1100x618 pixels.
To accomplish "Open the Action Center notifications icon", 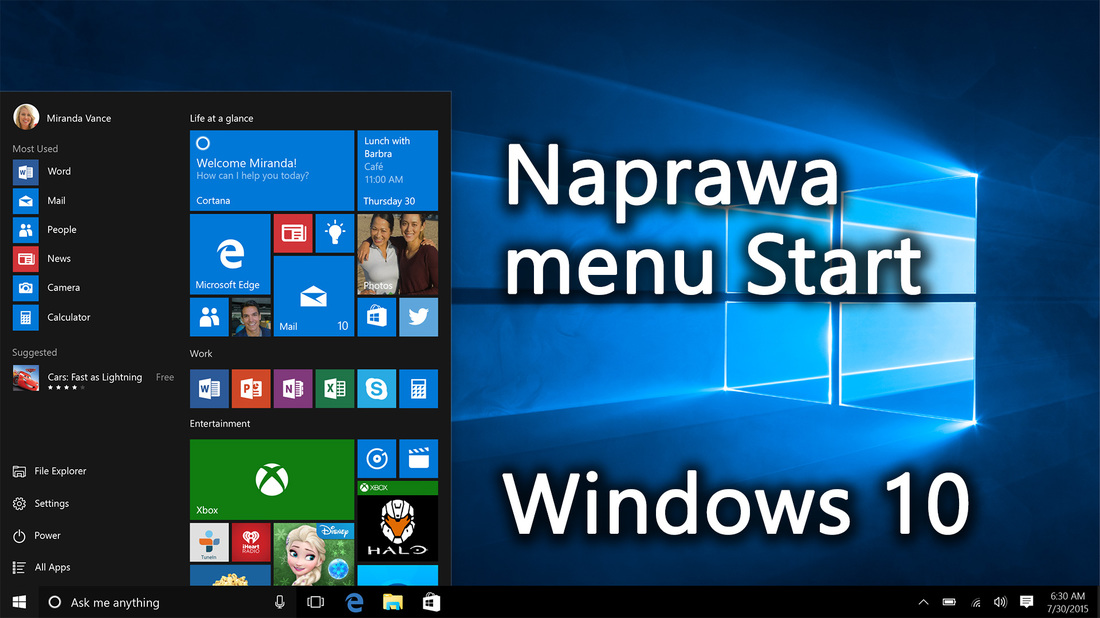I will pyautogui.click(x=1026, y=602).
